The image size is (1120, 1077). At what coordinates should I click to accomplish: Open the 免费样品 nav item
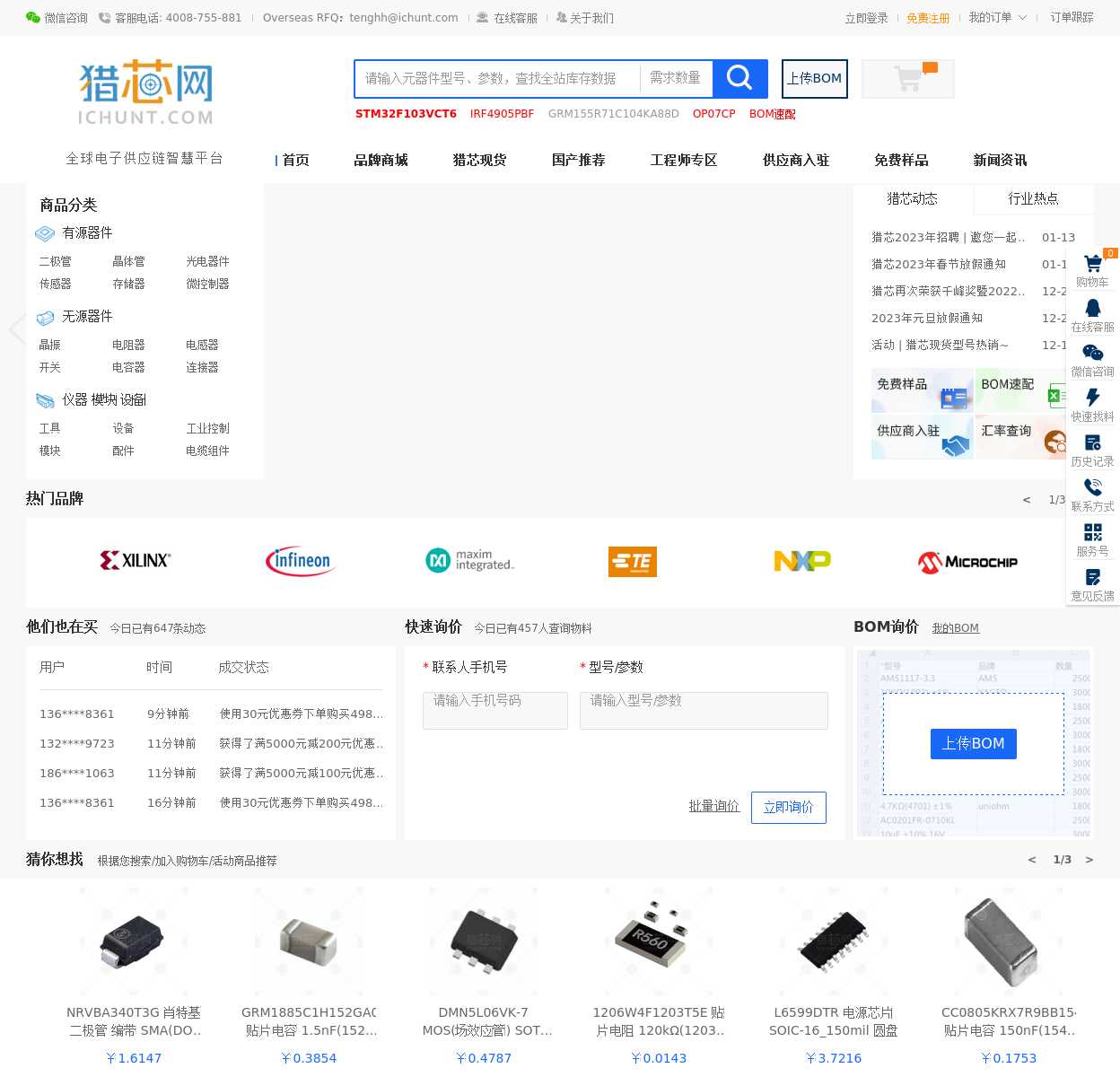(901, 160)
